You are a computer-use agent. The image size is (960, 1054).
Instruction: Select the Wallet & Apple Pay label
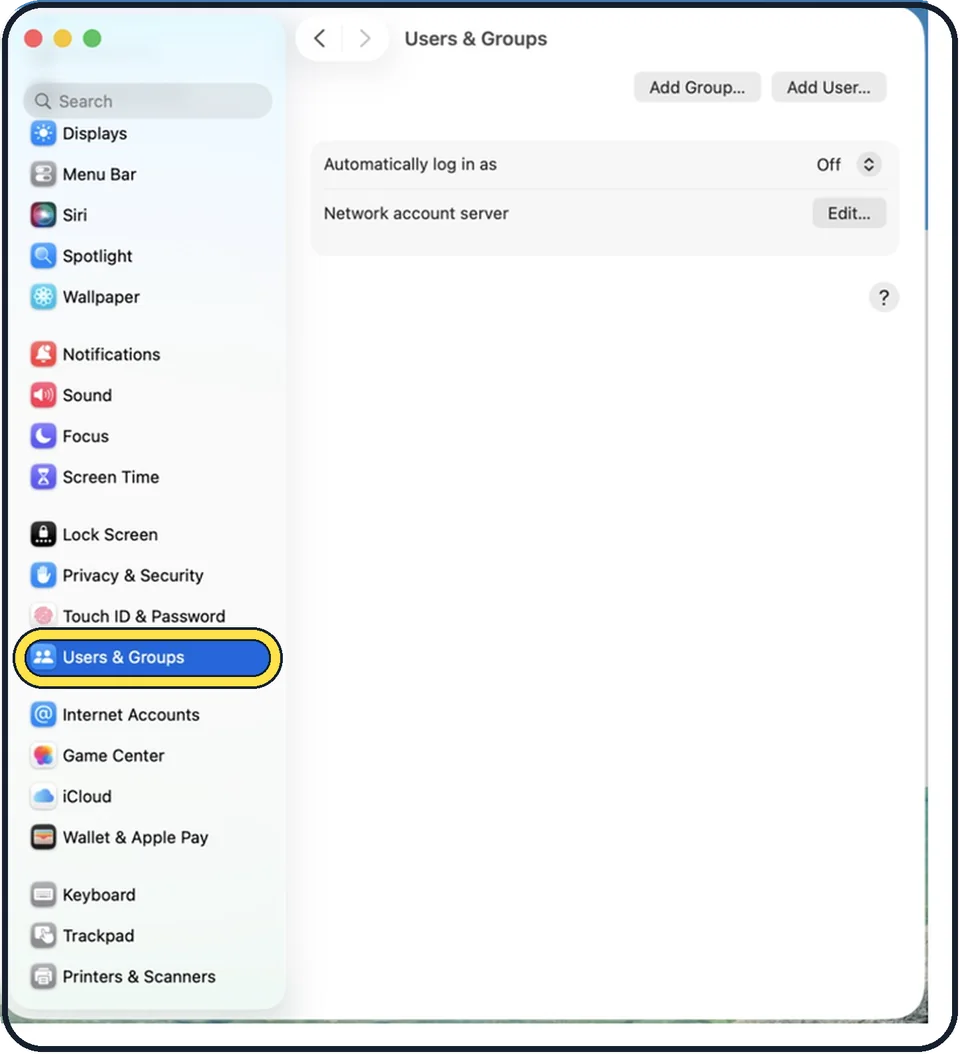(136, 838)
